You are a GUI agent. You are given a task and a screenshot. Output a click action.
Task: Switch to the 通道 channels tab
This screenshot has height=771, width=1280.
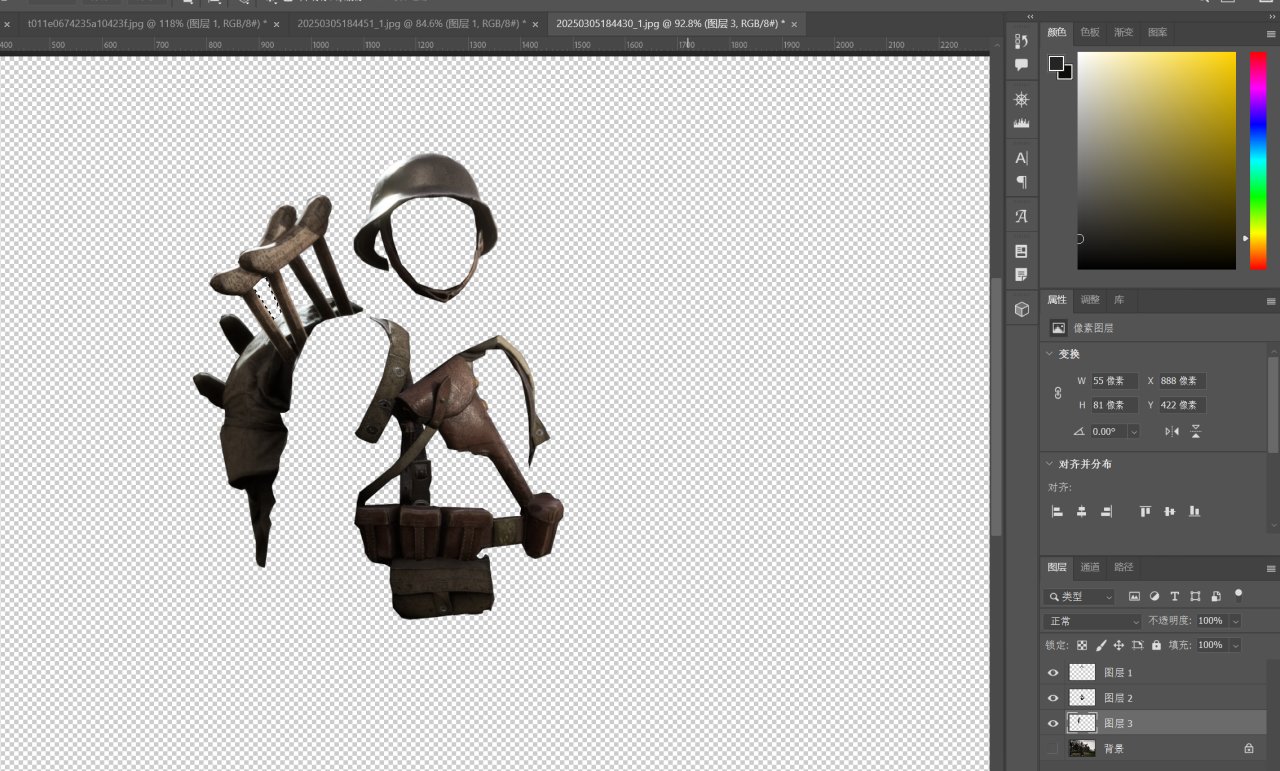[1090, 567]
